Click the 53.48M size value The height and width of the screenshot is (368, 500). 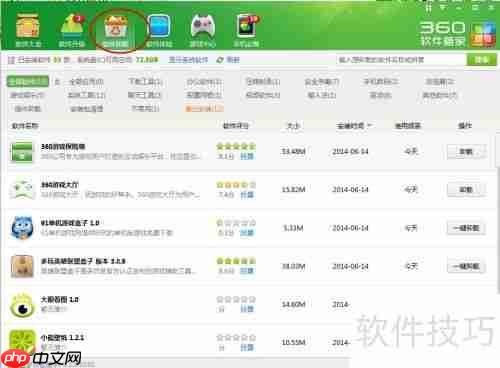pos(293,152)
